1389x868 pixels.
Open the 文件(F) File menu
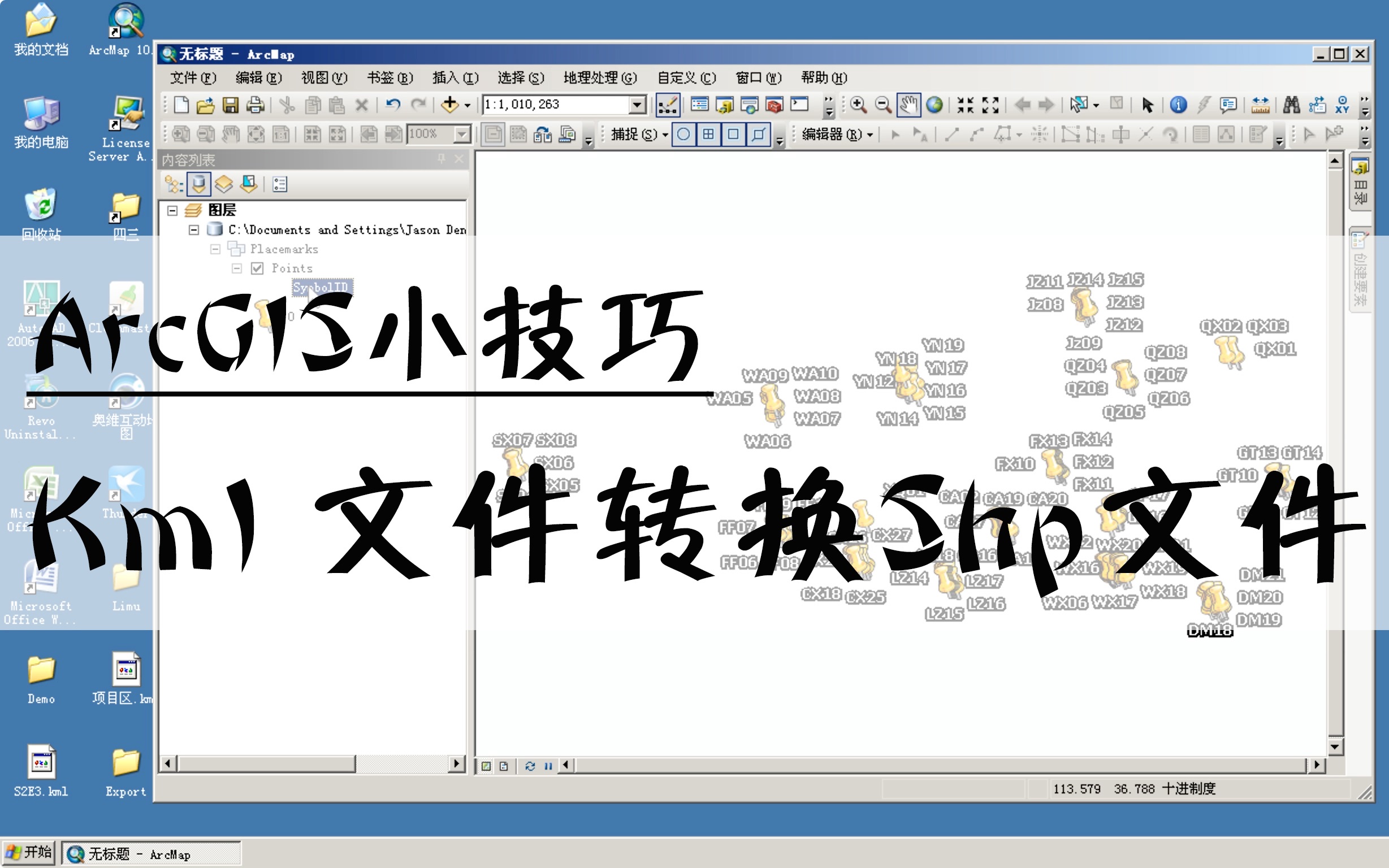tap(193, 77)
